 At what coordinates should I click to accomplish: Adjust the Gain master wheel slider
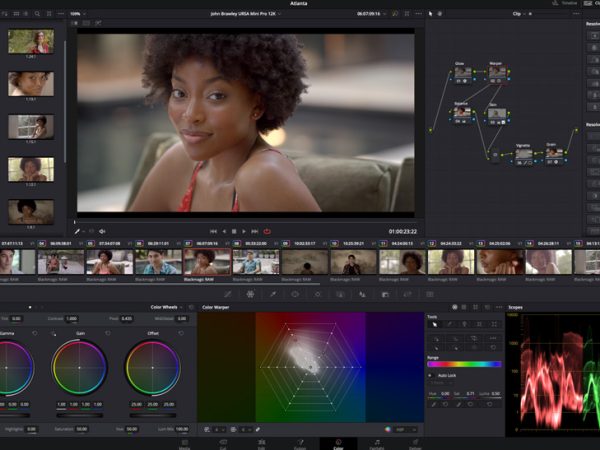[x=80, y=415]
